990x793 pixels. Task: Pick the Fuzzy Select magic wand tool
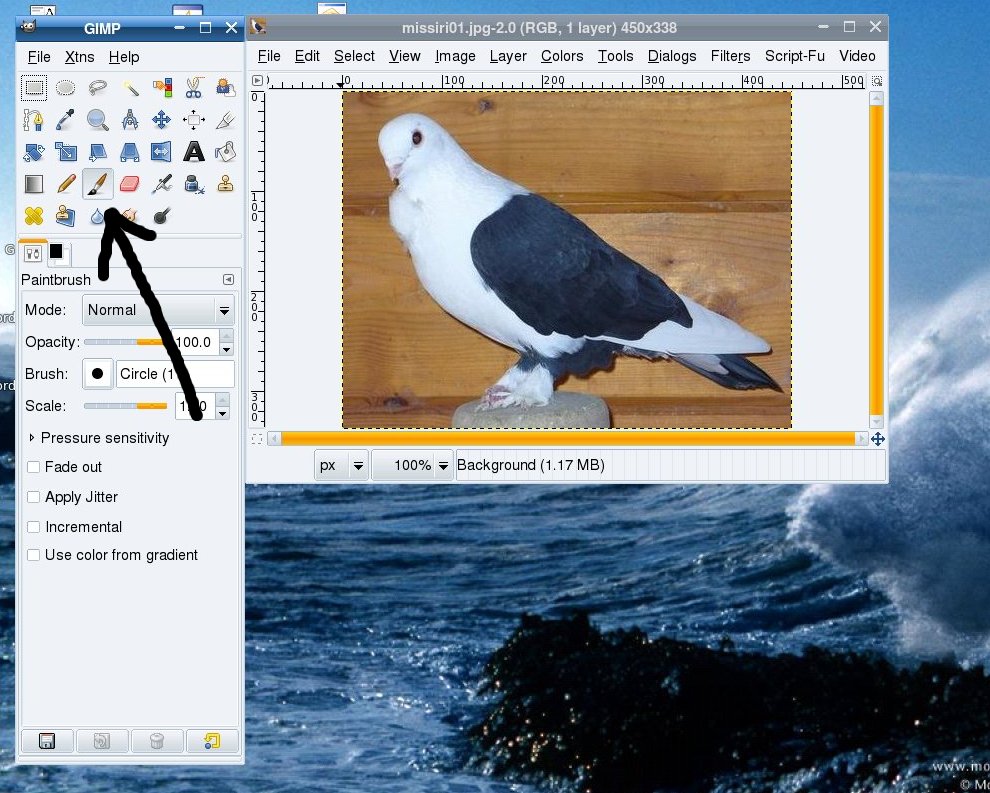pyautogui.click(x=130, y=88)
